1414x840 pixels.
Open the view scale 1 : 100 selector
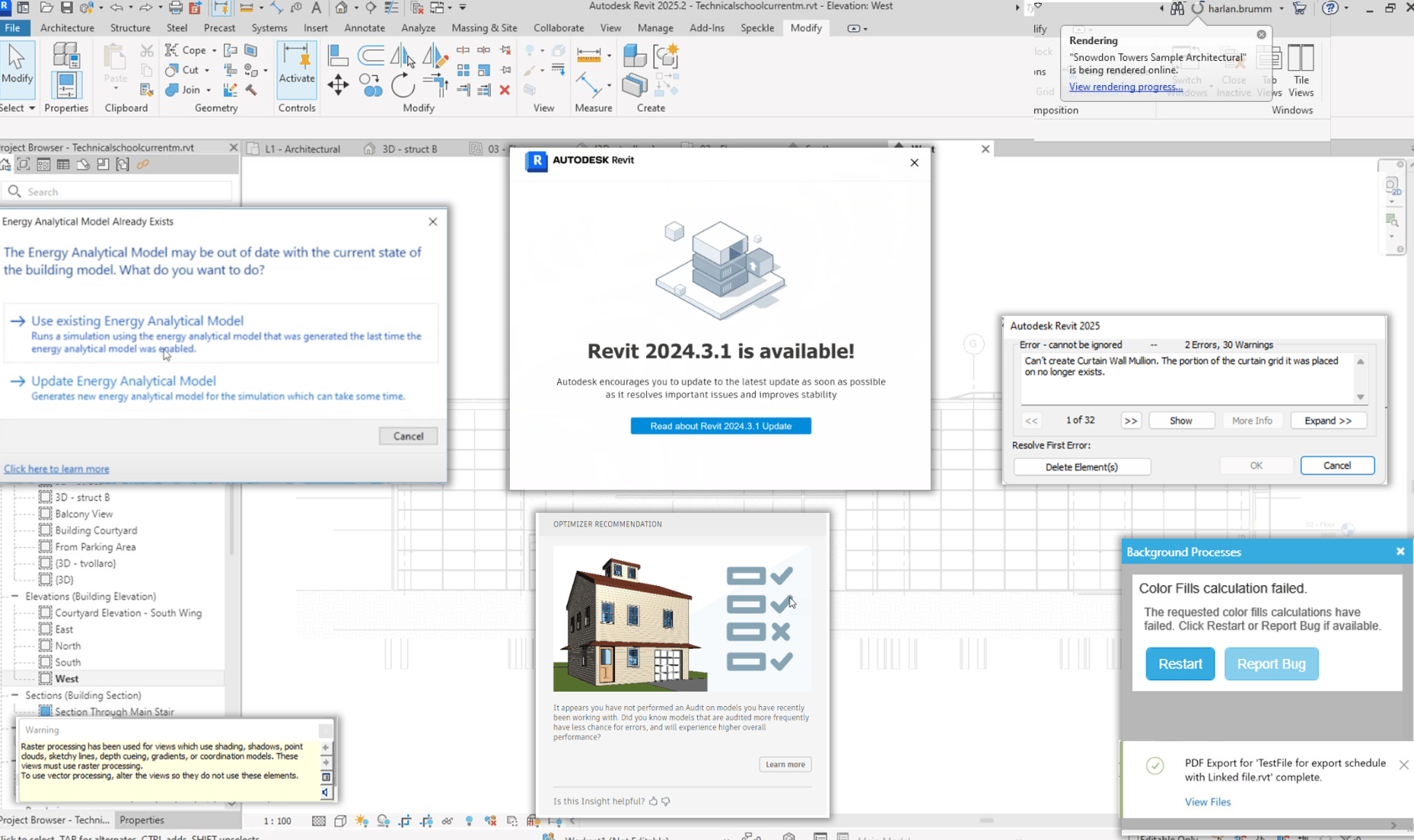pos(277,821)
